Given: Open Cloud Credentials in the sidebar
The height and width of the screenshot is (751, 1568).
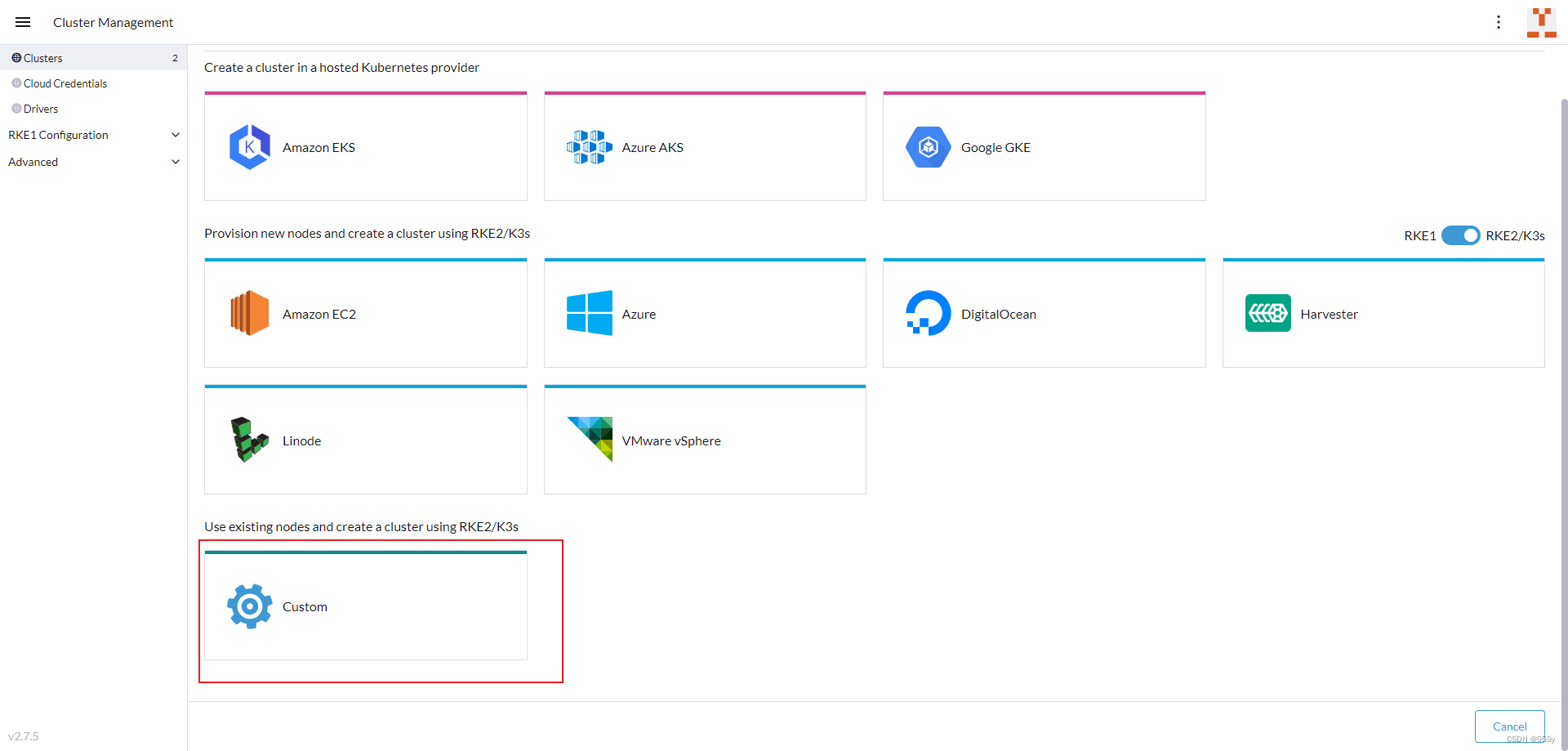Looking at the screenshot, I should tap(93, 83).
